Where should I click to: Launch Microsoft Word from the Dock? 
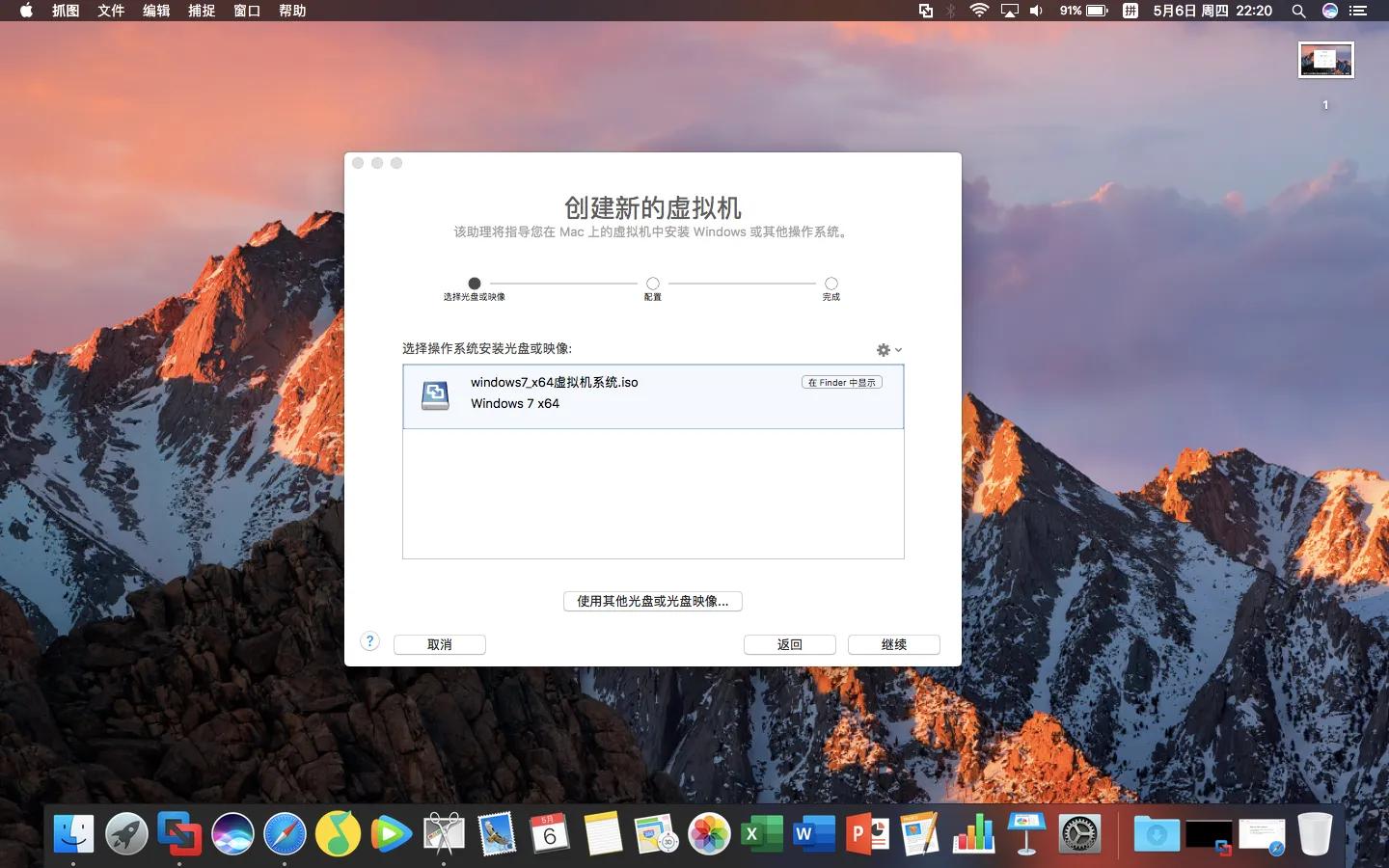815,833
